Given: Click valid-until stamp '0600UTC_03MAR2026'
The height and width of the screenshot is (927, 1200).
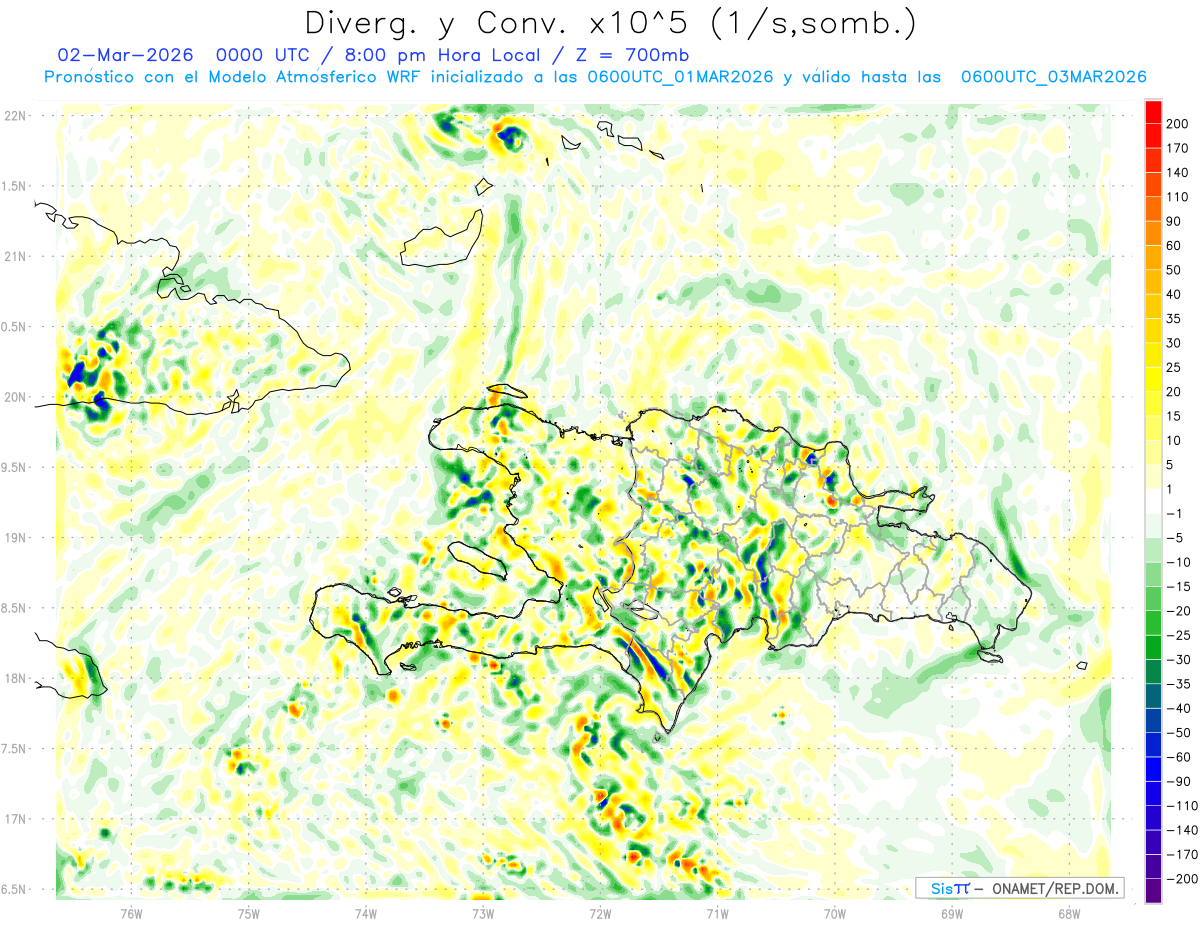Looking at the screenshot, I should pos(1053,77).
